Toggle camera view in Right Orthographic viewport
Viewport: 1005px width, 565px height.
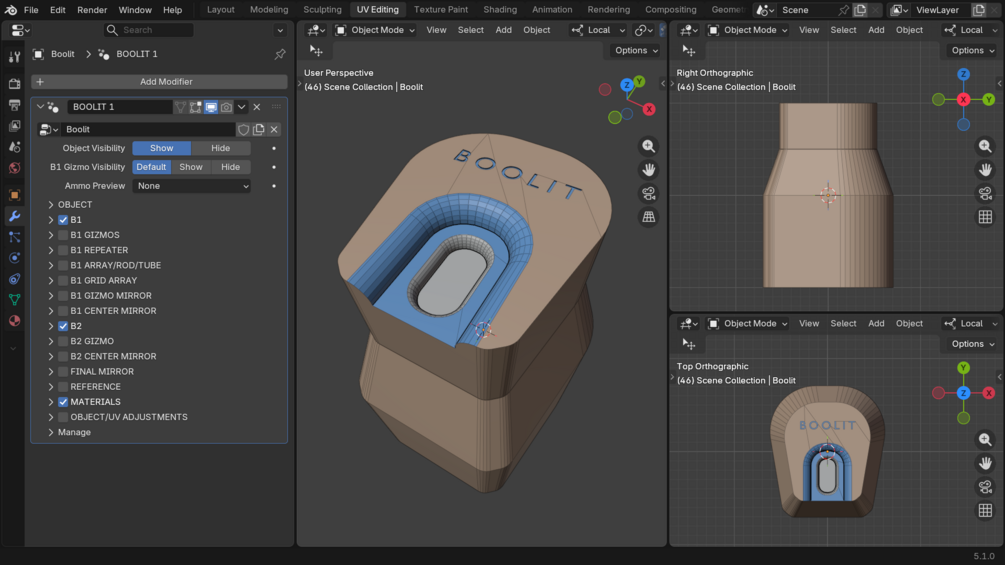(985, 193)
